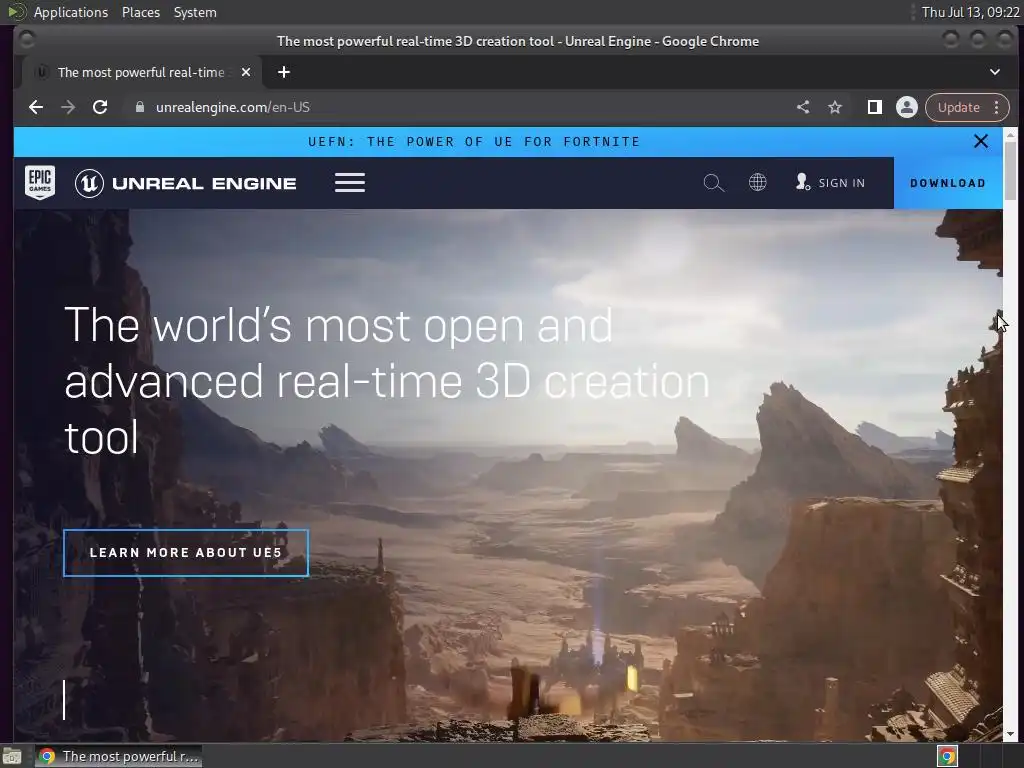Screen dimensions: 1024x768
Task: Click the browser forward arrow
Action: (x=68, y=107)
